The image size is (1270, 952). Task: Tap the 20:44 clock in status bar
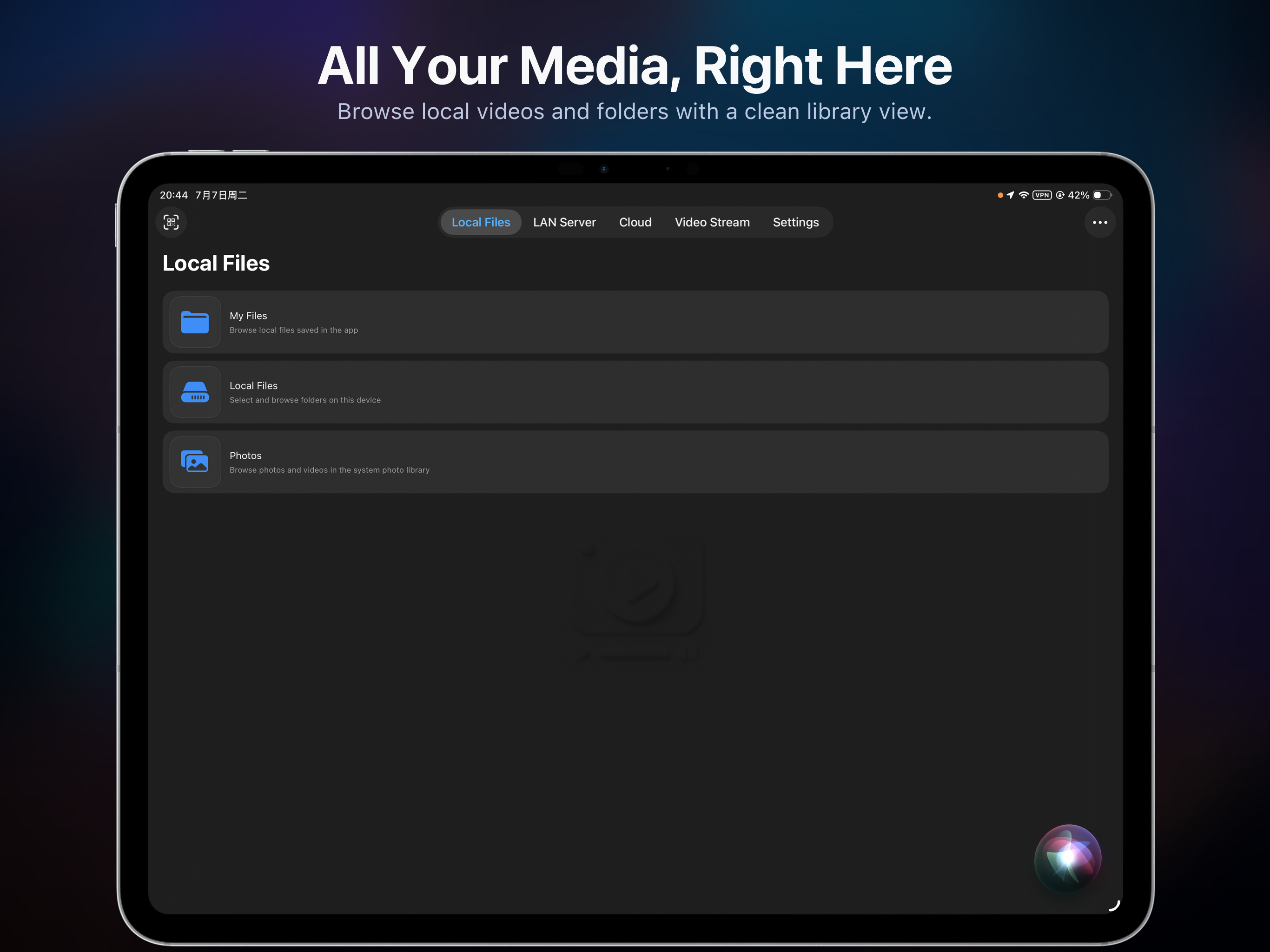173,195
